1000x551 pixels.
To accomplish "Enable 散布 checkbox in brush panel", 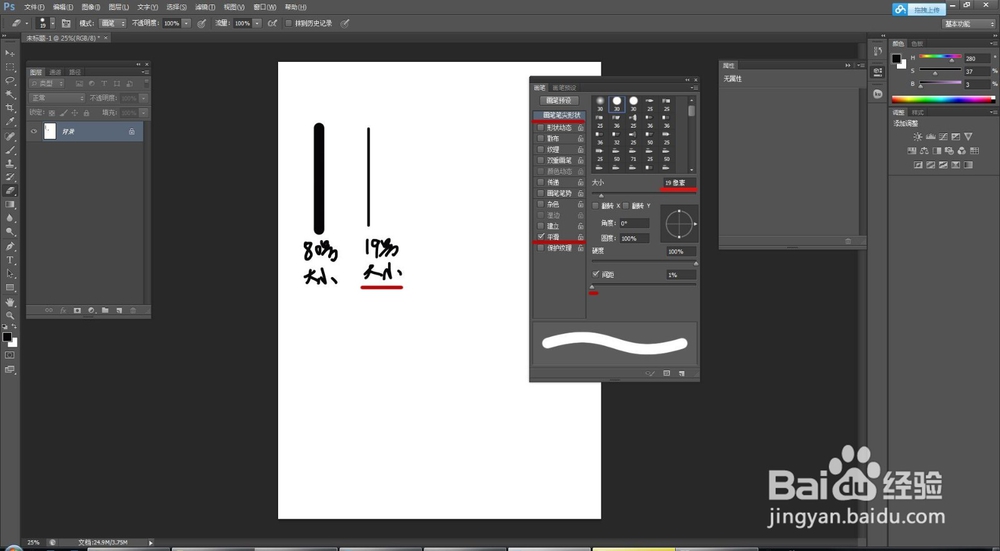I will pyautogui.click(x=541, y=138).
